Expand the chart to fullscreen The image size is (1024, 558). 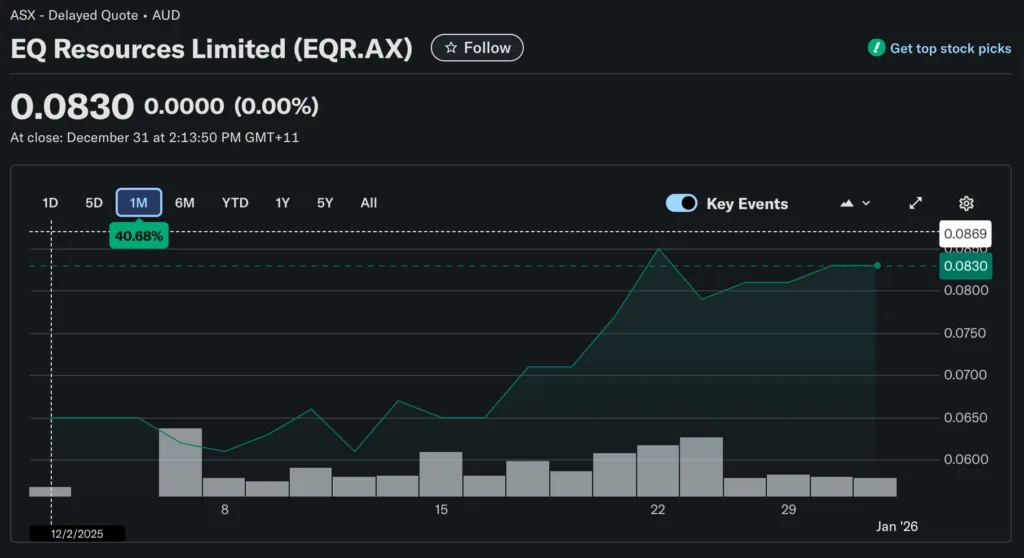click(915, 203)
